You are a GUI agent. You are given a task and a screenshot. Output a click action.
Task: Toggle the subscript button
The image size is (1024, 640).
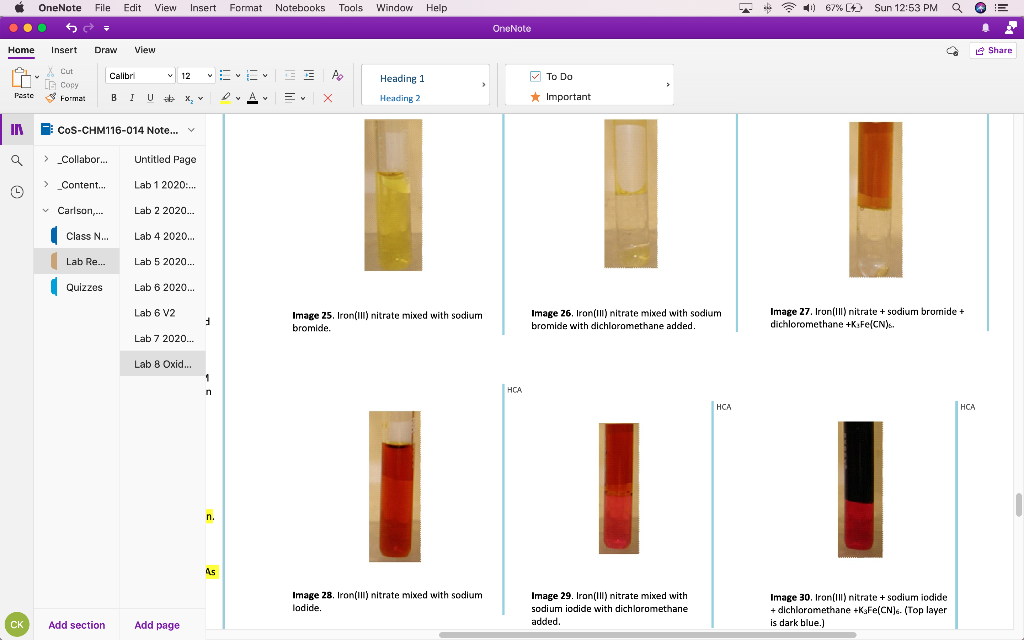(x=189, y=98)
